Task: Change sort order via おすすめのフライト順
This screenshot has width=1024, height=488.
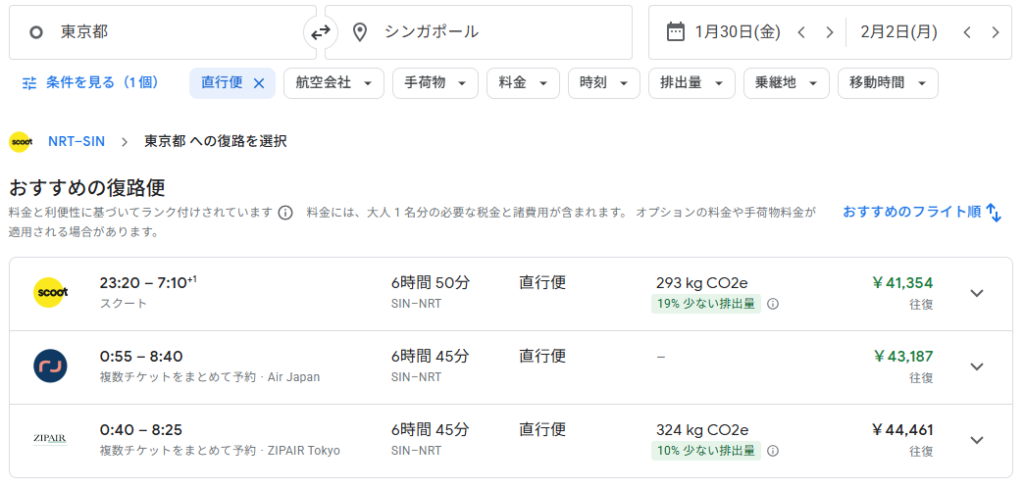Action: tap(921, 212)
